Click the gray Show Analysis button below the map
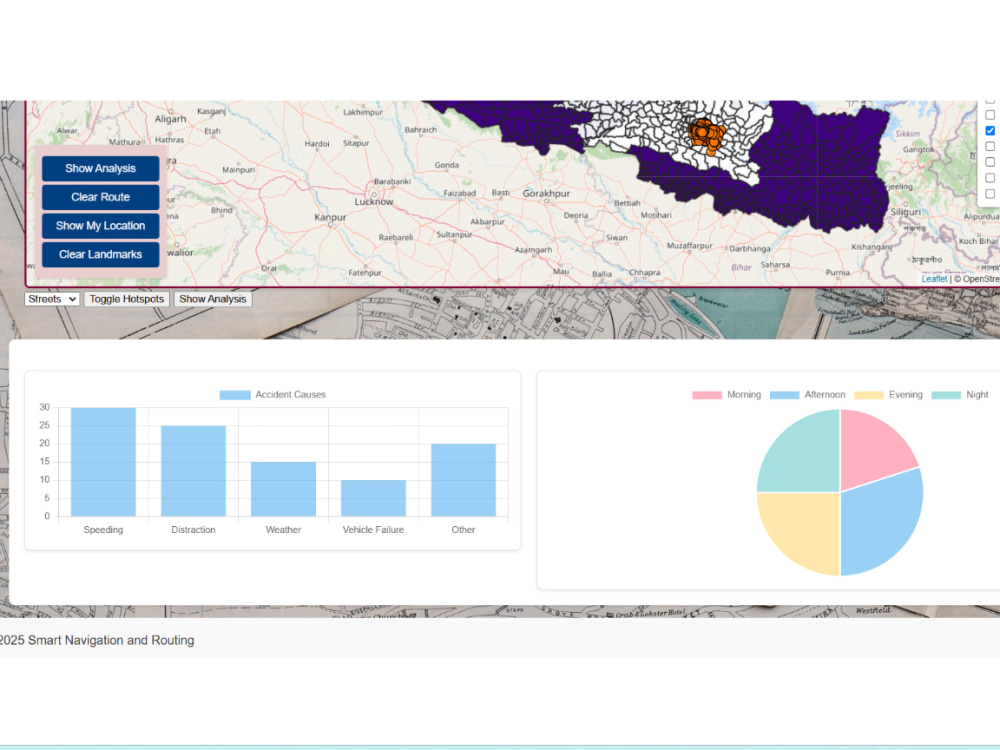 tap(213, 299)
